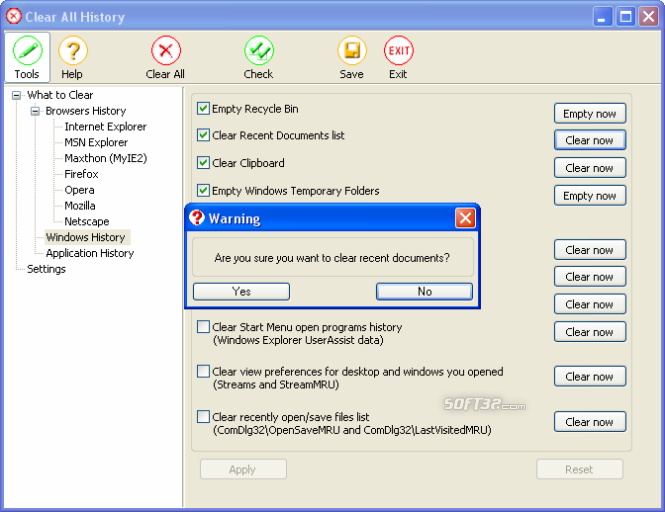The image size is (665, 512).
Task: Enable Clear view preferences for desktop checkbox
Action: pyautogui.click(x=203, y=372)
